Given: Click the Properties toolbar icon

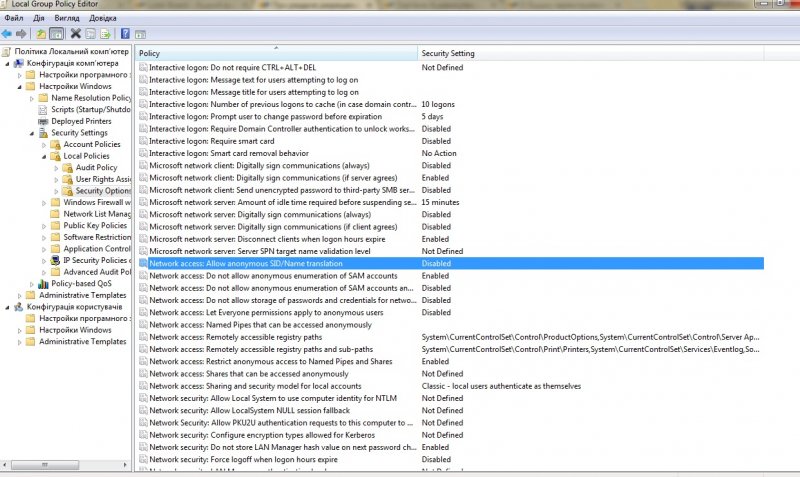Looking at the screenshot, I should point(90,33).
